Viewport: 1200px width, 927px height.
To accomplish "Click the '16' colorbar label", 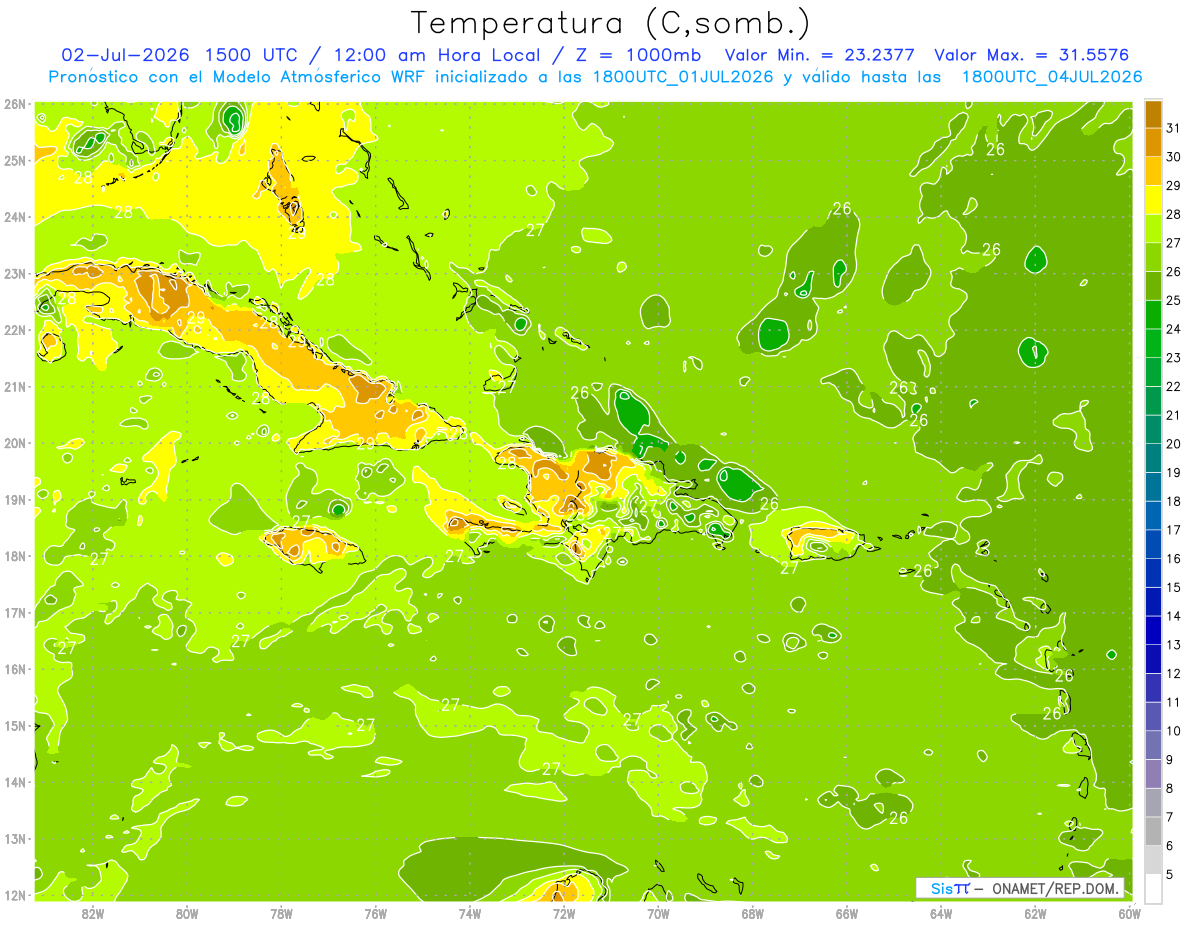I will pyautogui.click(x=1174, y=558).
